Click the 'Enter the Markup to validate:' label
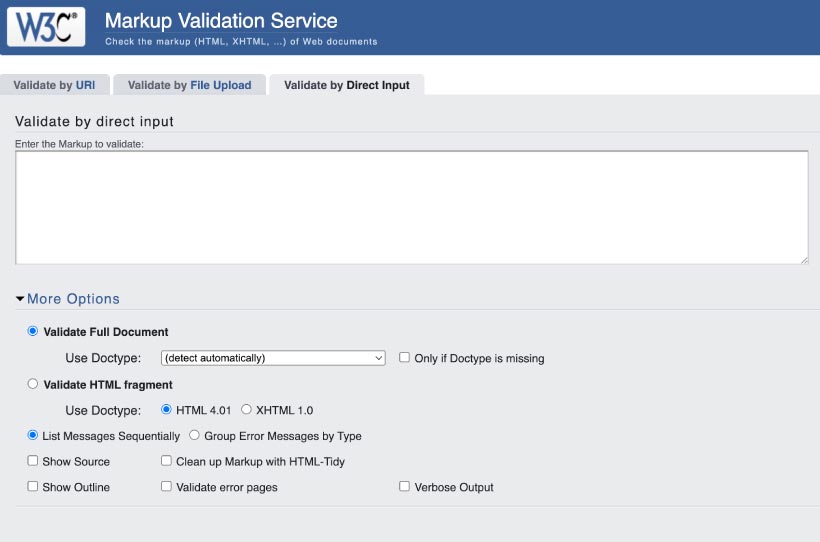 79,144
